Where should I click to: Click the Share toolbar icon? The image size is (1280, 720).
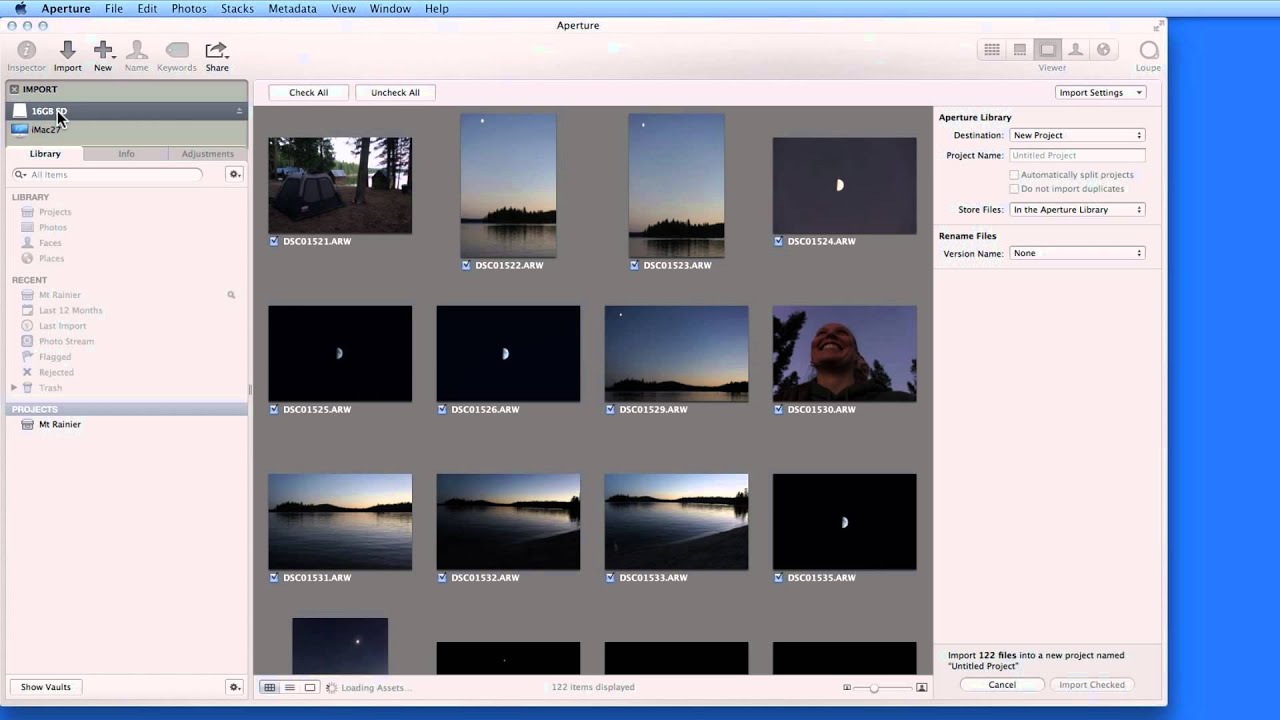[x=216, y=50]
